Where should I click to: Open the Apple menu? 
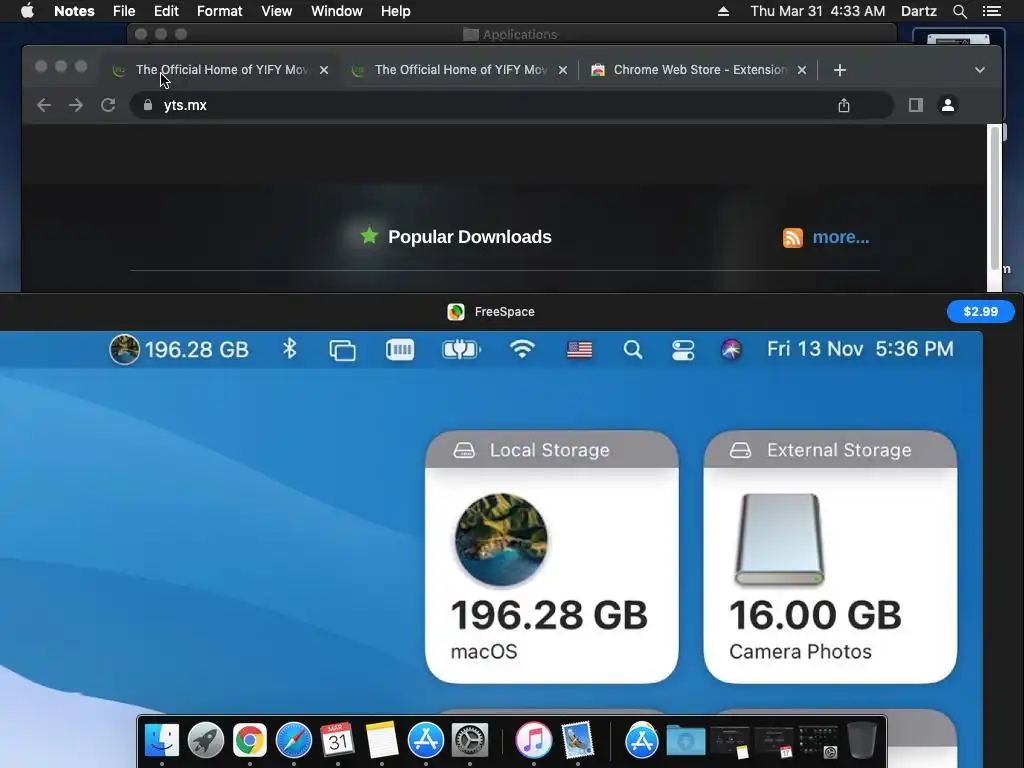(x=27, y=11)
